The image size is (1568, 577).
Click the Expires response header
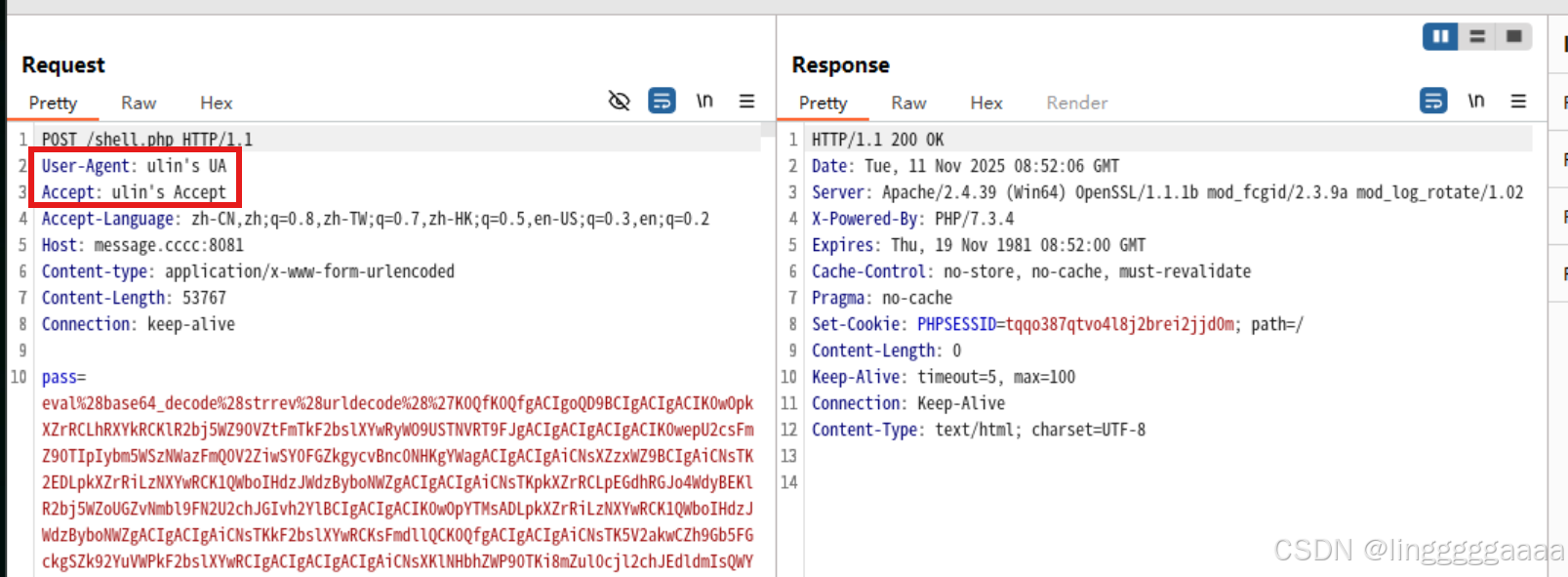click(979, 245)
